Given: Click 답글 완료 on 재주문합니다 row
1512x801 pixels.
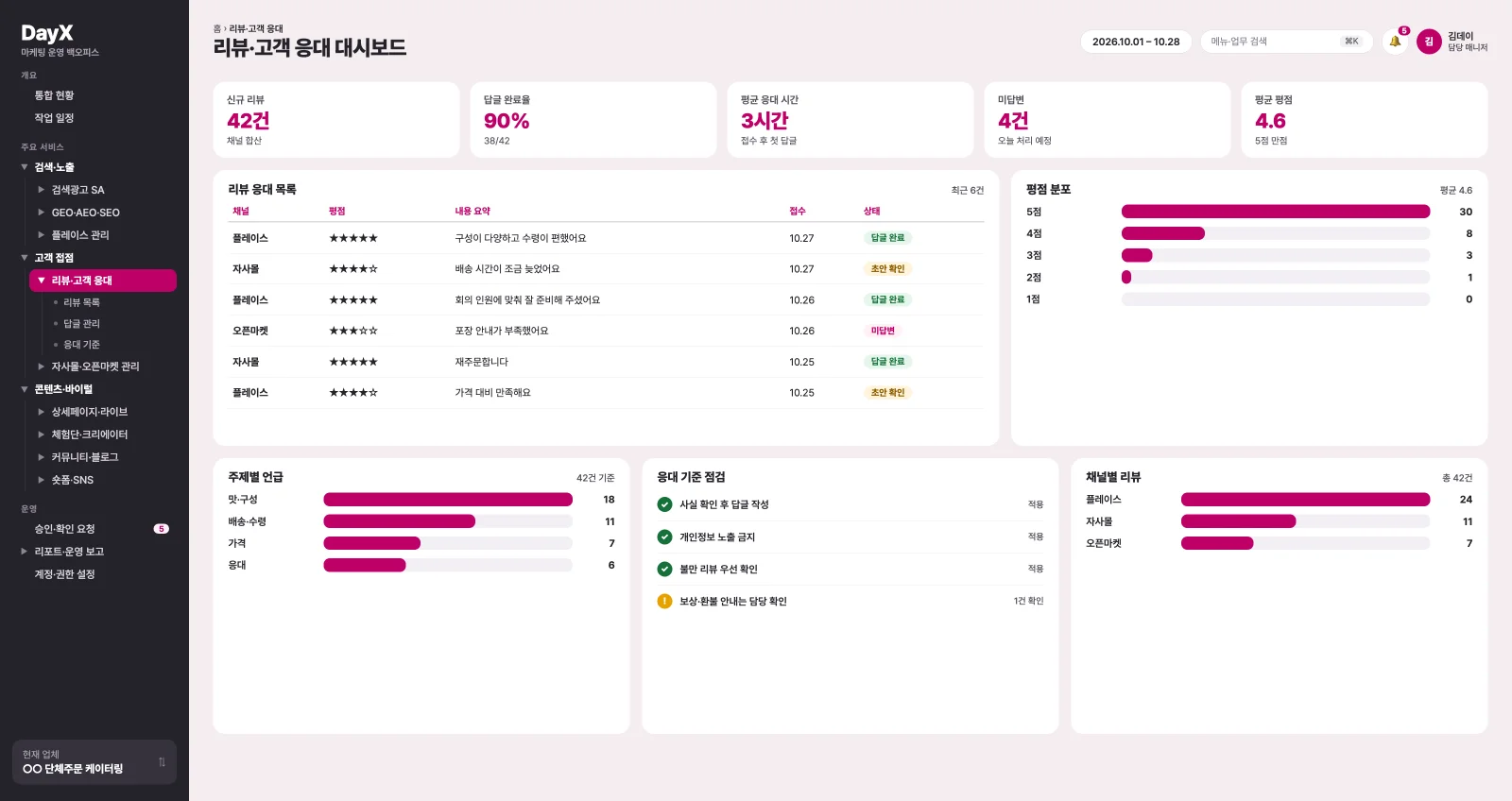Looking at the screenshot, I should [x=887, y=362].
